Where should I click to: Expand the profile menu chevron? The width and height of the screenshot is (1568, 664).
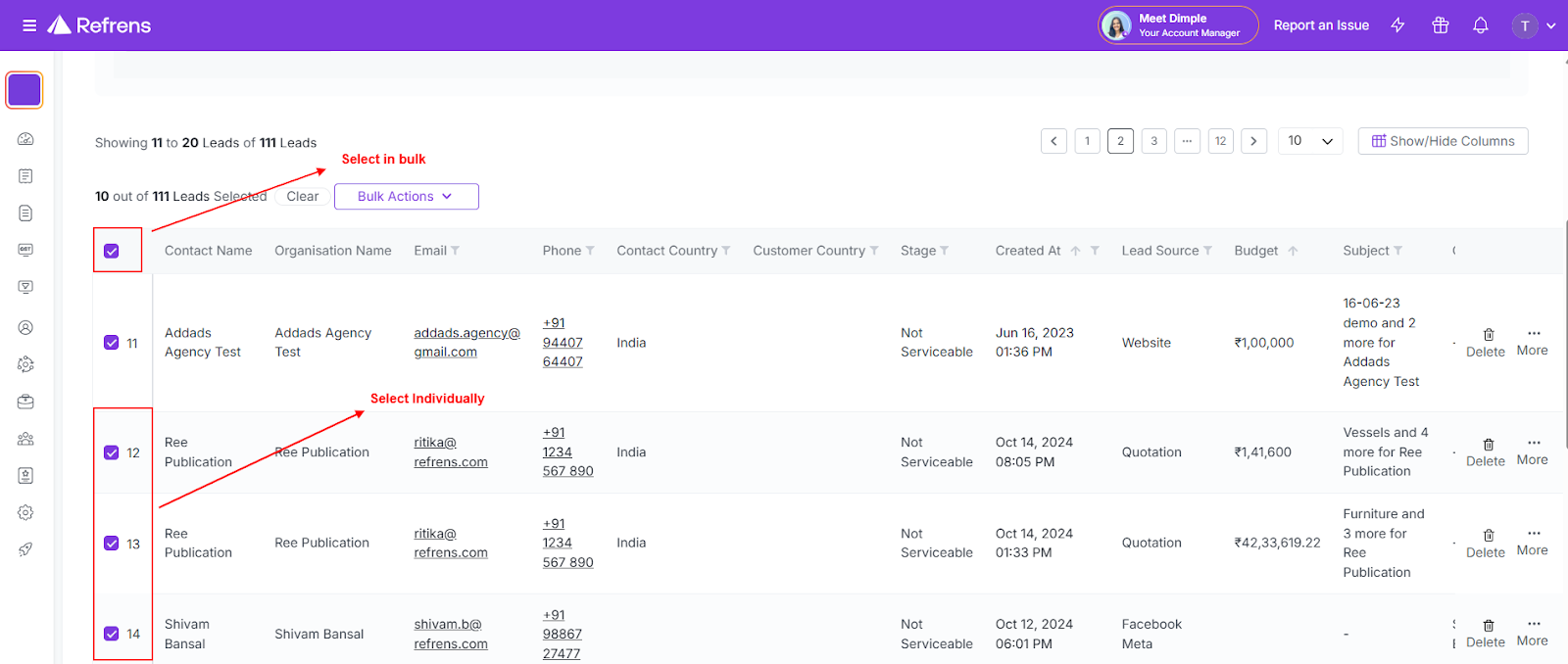coord(1551,26)
